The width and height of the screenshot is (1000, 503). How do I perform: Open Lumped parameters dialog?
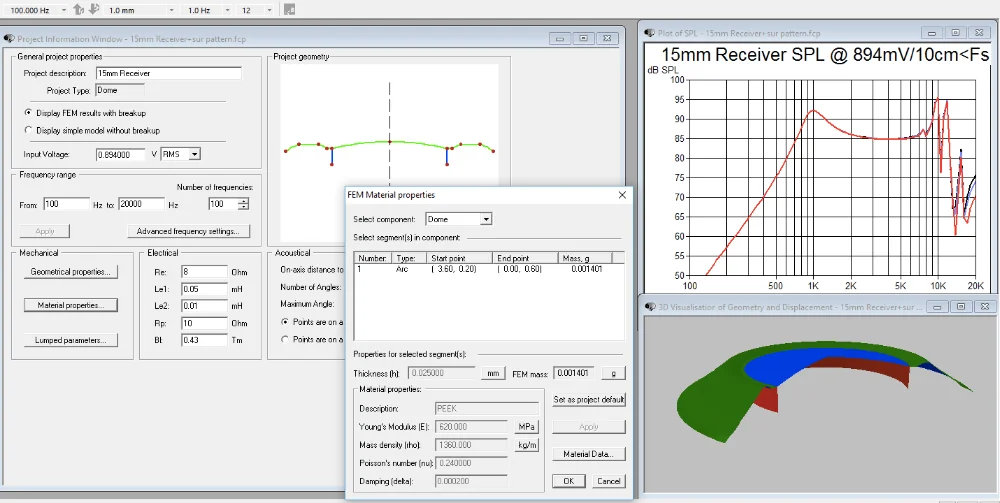coord(71,340)
